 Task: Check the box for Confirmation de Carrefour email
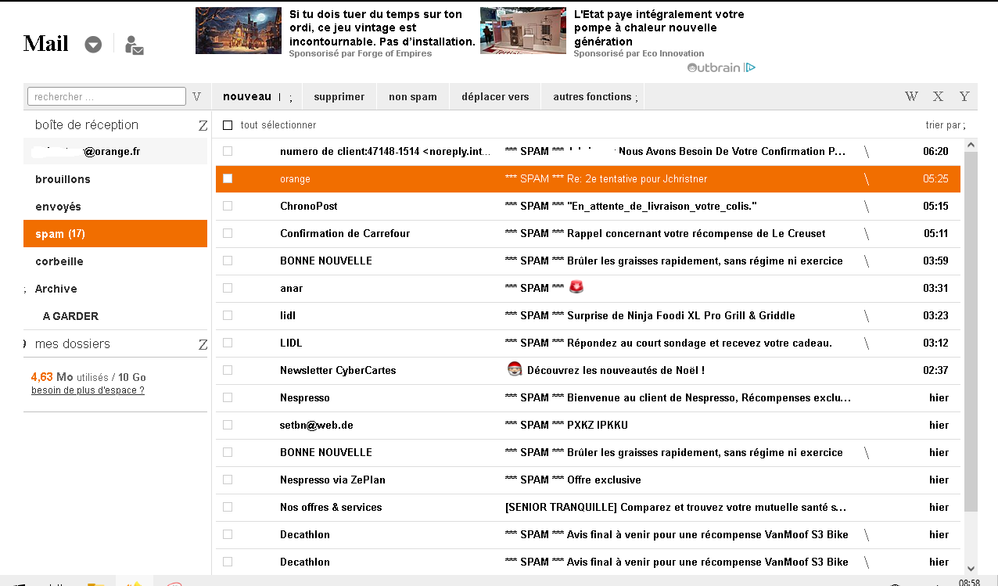pyautogui.click(x=227, y=234)
